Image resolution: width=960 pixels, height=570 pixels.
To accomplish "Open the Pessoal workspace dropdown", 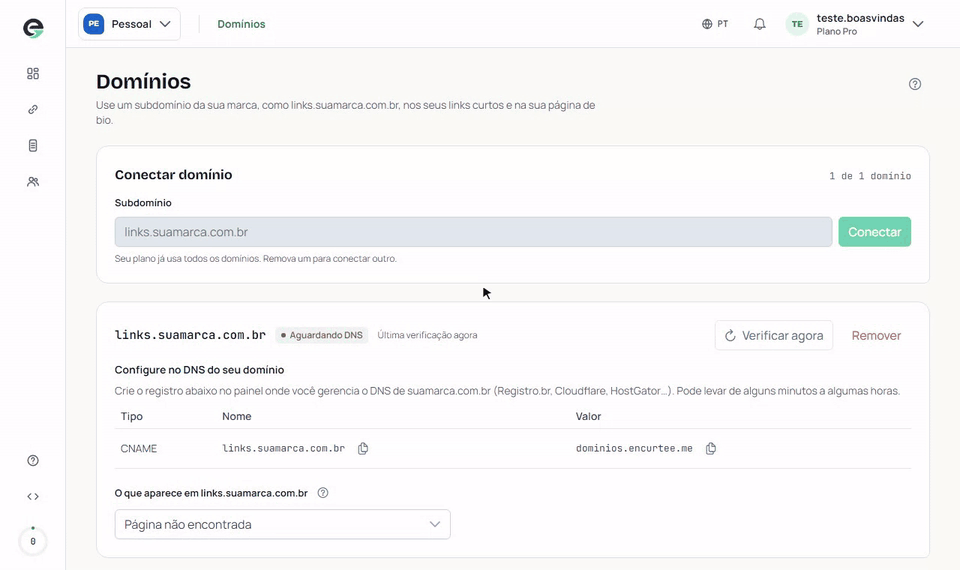I will pos(129,24).
